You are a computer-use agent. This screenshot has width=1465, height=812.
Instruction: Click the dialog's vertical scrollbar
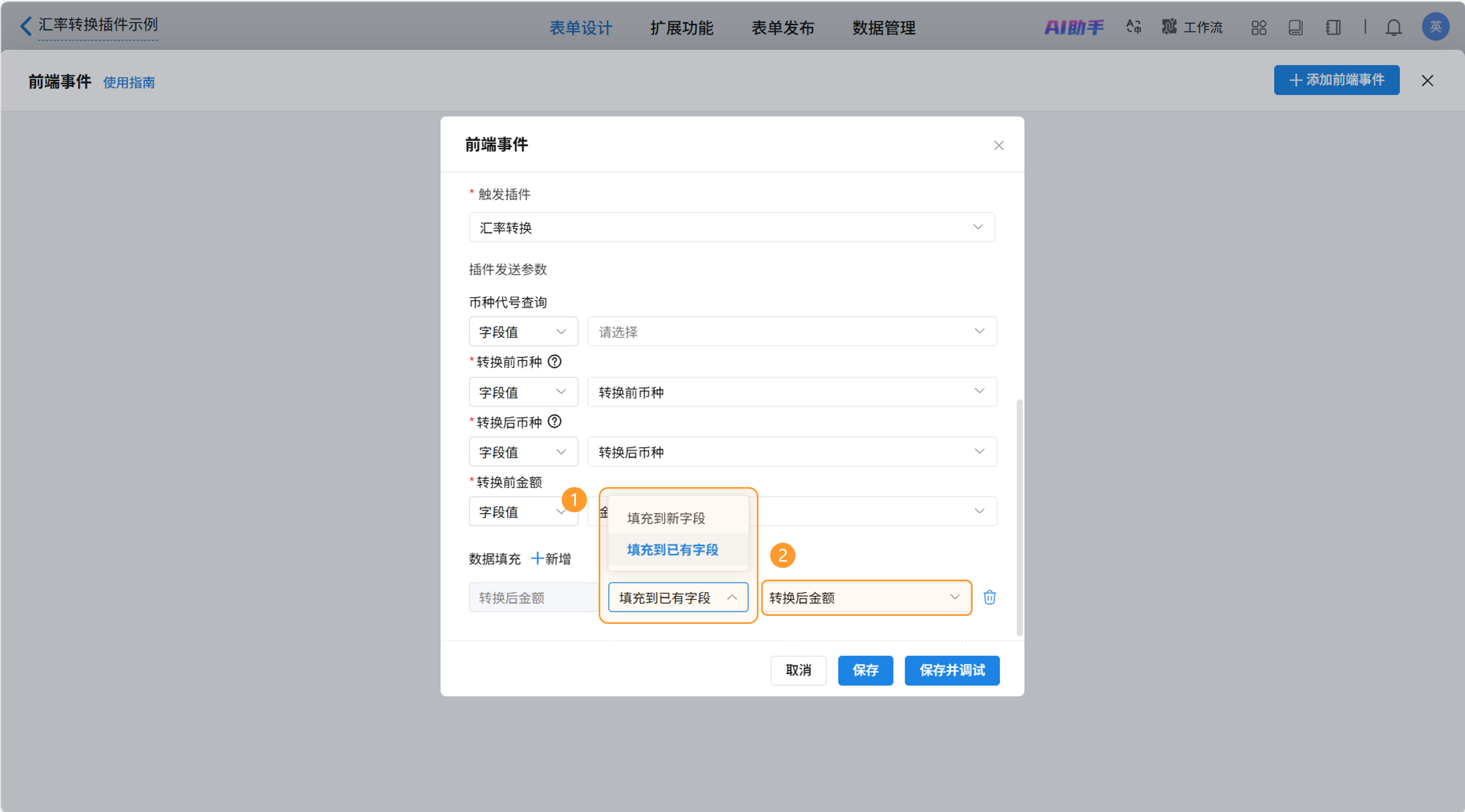tap(1019, 517)
